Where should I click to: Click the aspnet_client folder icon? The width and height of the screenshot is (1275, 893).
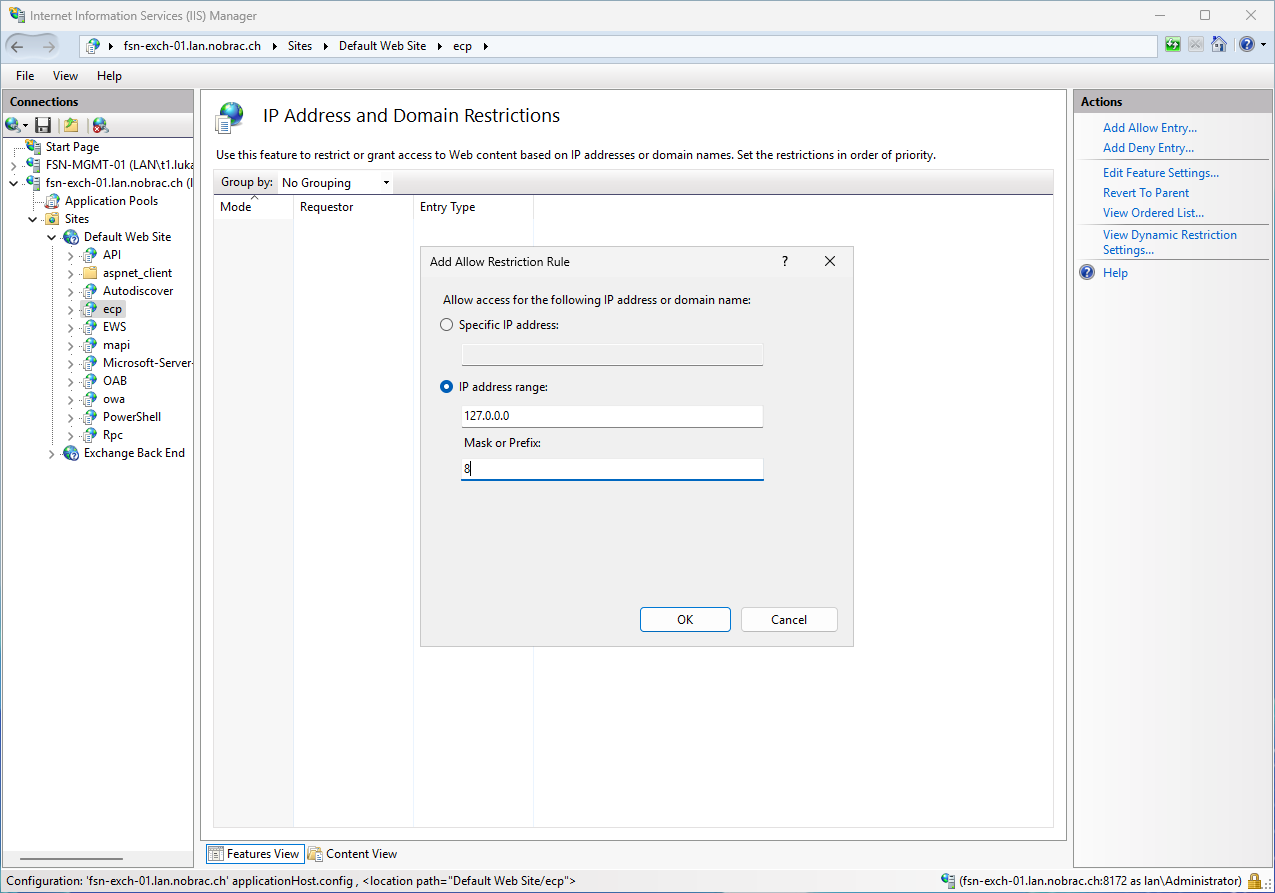tap(90, 273)
